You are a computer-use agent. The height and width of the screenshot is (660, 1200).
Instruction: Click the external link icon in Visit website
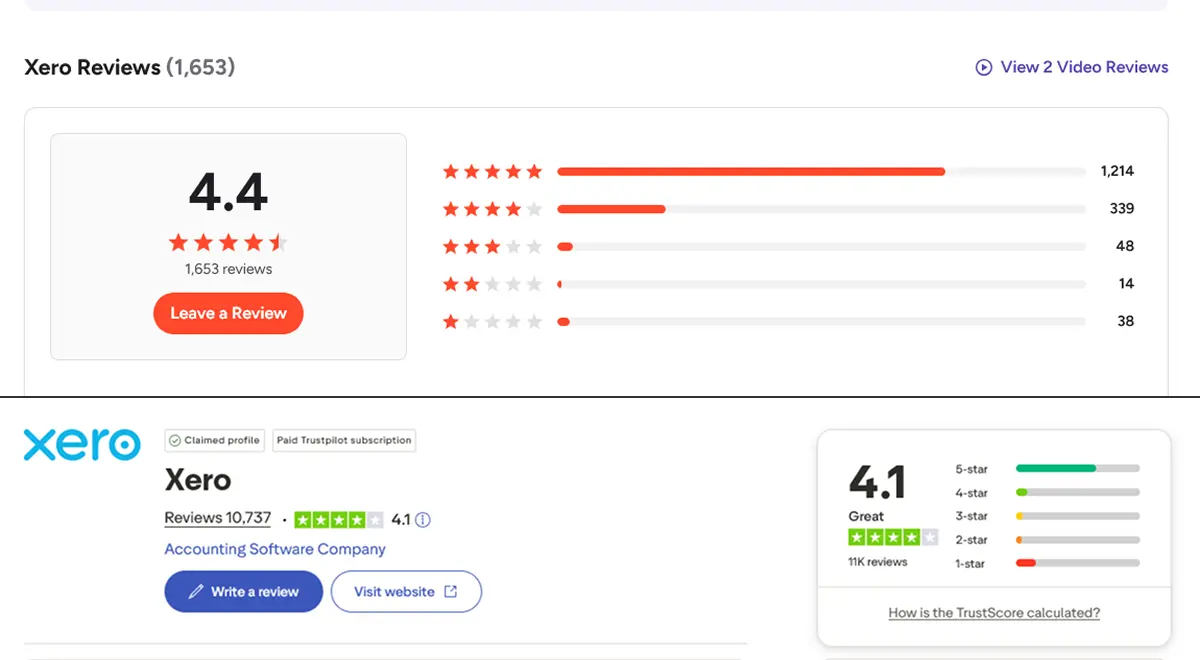tap(453, 591)
